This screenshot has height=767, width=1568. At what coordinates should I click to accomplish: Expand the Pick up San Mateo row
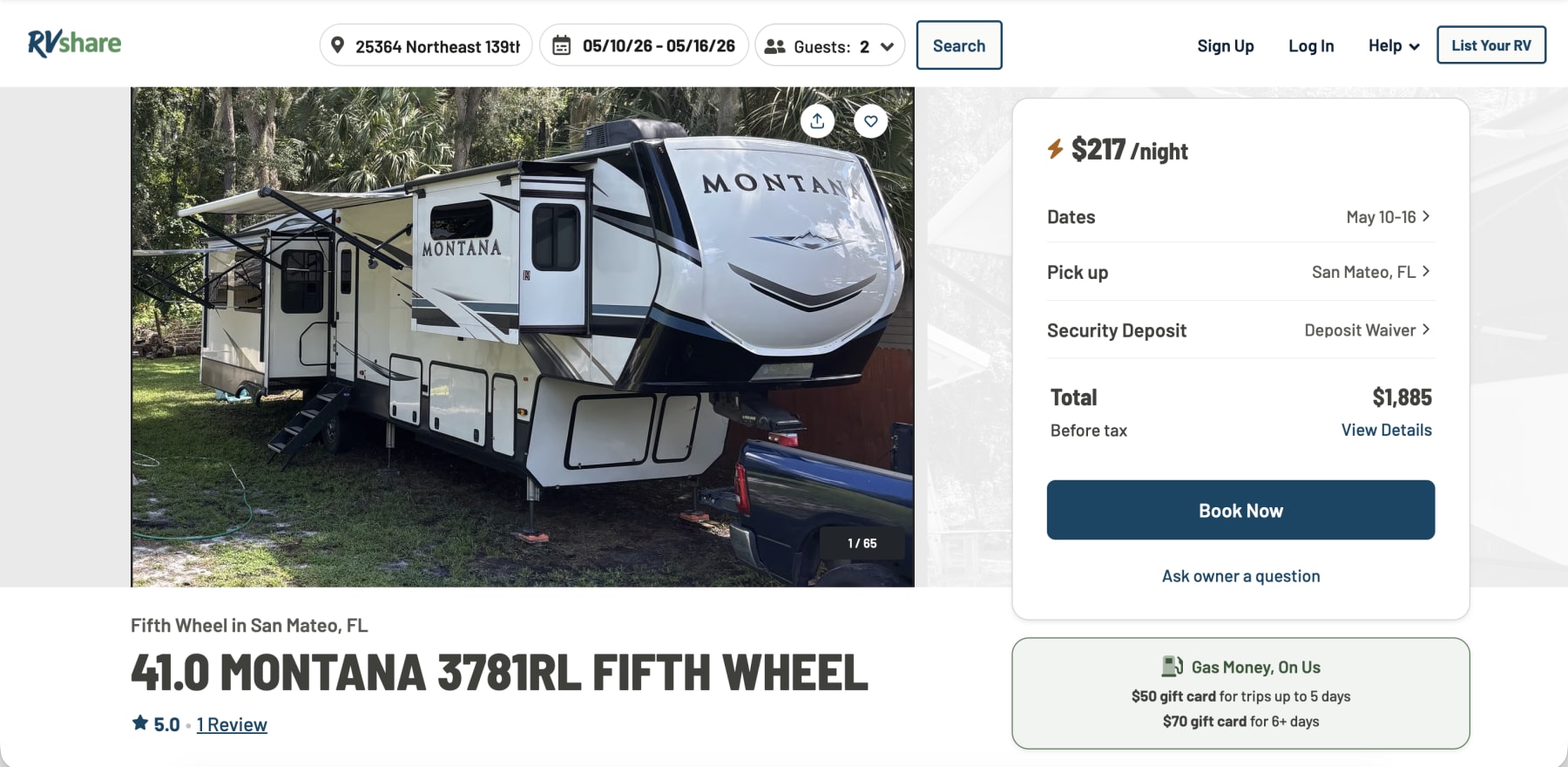click(1370, 272)
